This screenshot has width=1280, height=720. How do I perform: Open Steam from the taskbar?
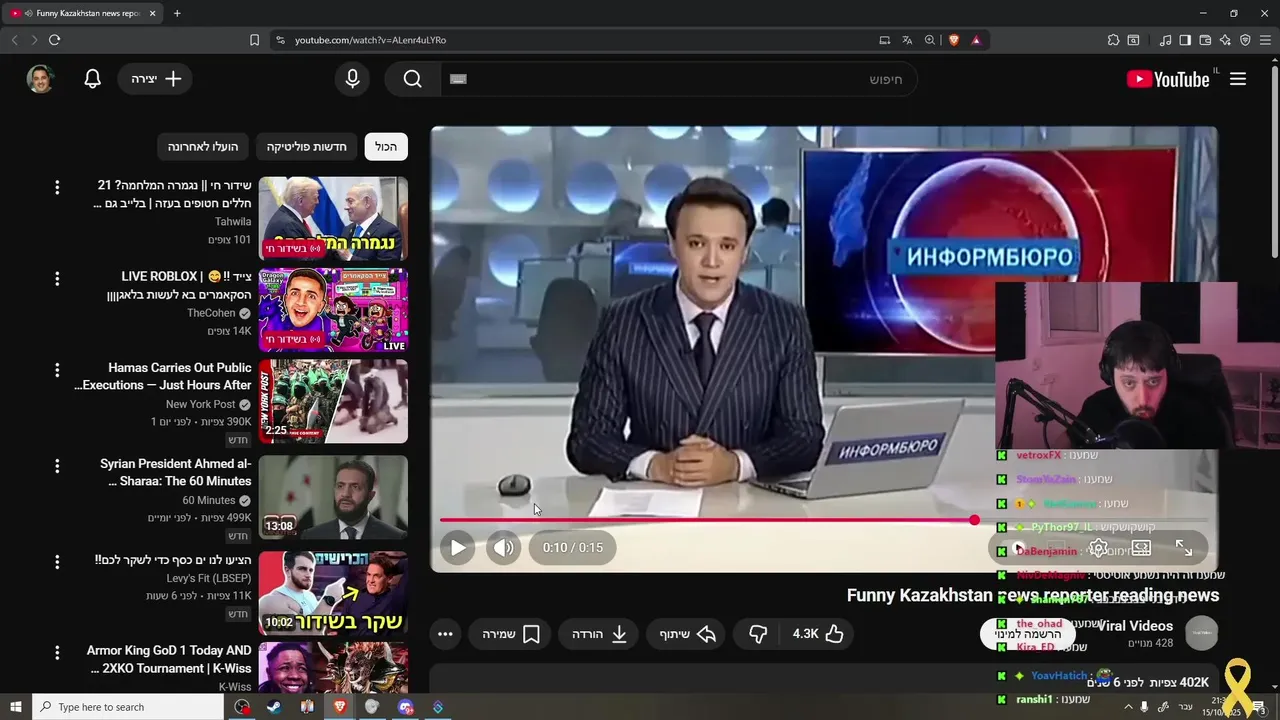pos(274,707)
